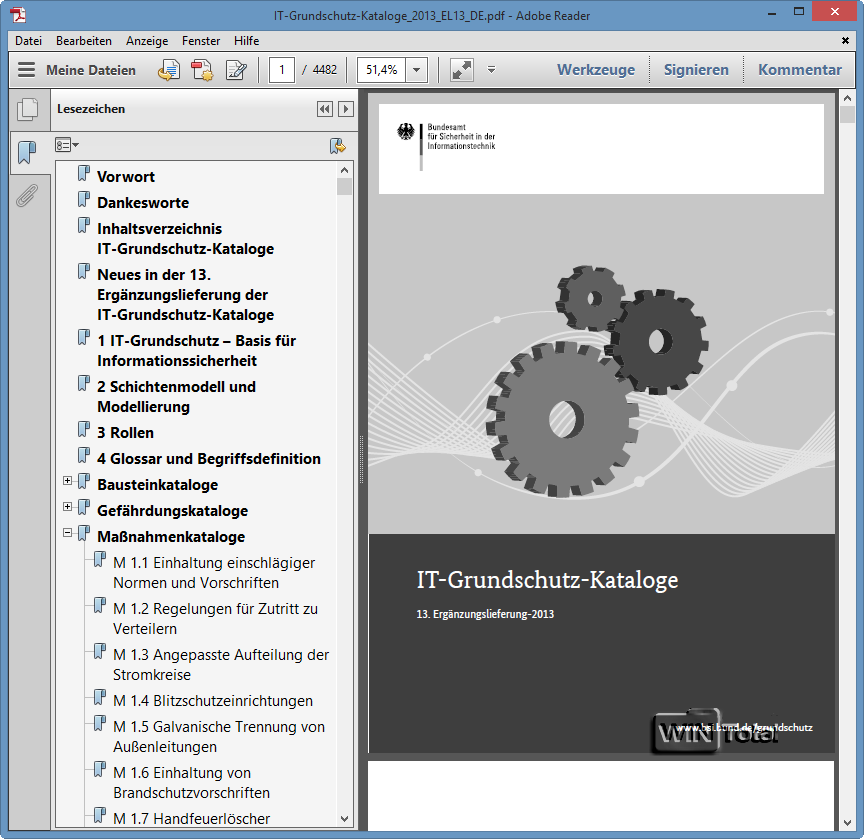
Task: Click the fit window expand-arrows icon
Action: [x=462, y=70]
